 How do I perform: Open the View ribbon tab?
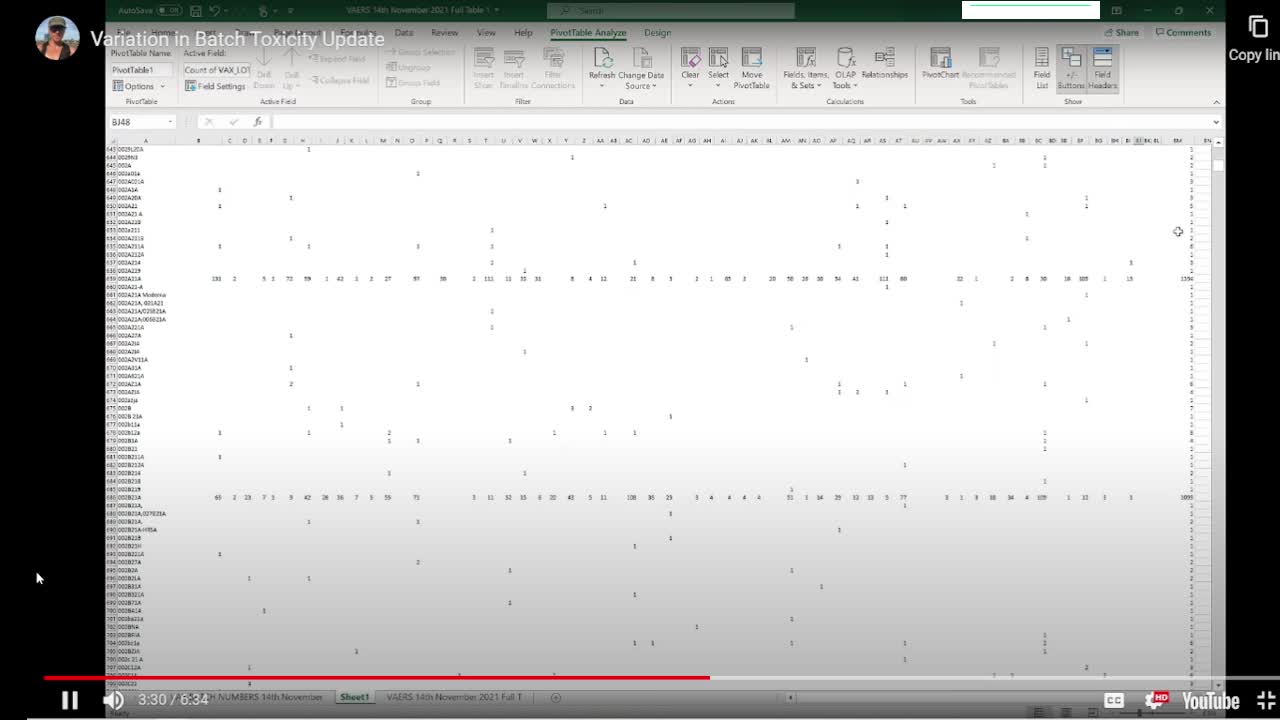pos(486,32)
